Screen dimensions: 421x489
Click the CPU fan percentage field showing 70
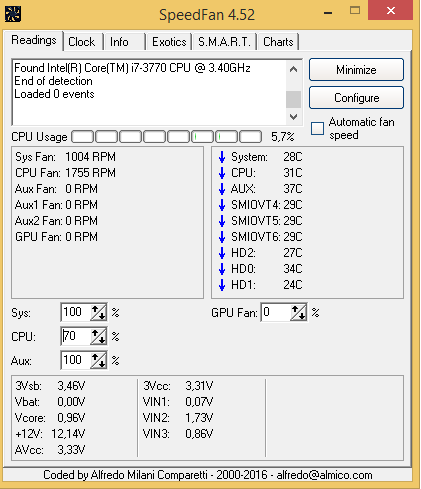76,336
